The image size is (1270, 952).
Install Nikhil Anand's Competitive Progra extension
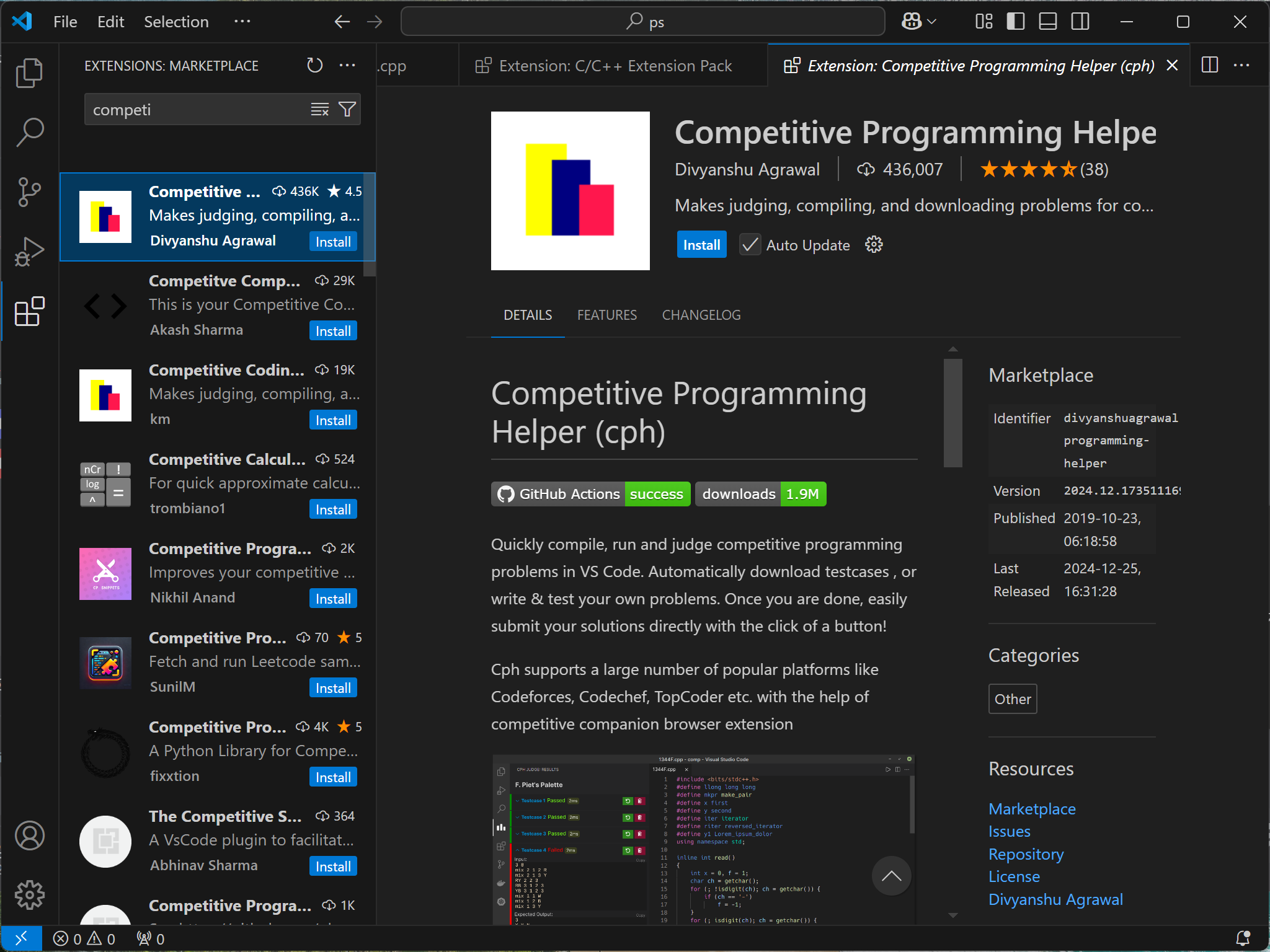click(x=333, y=599)
